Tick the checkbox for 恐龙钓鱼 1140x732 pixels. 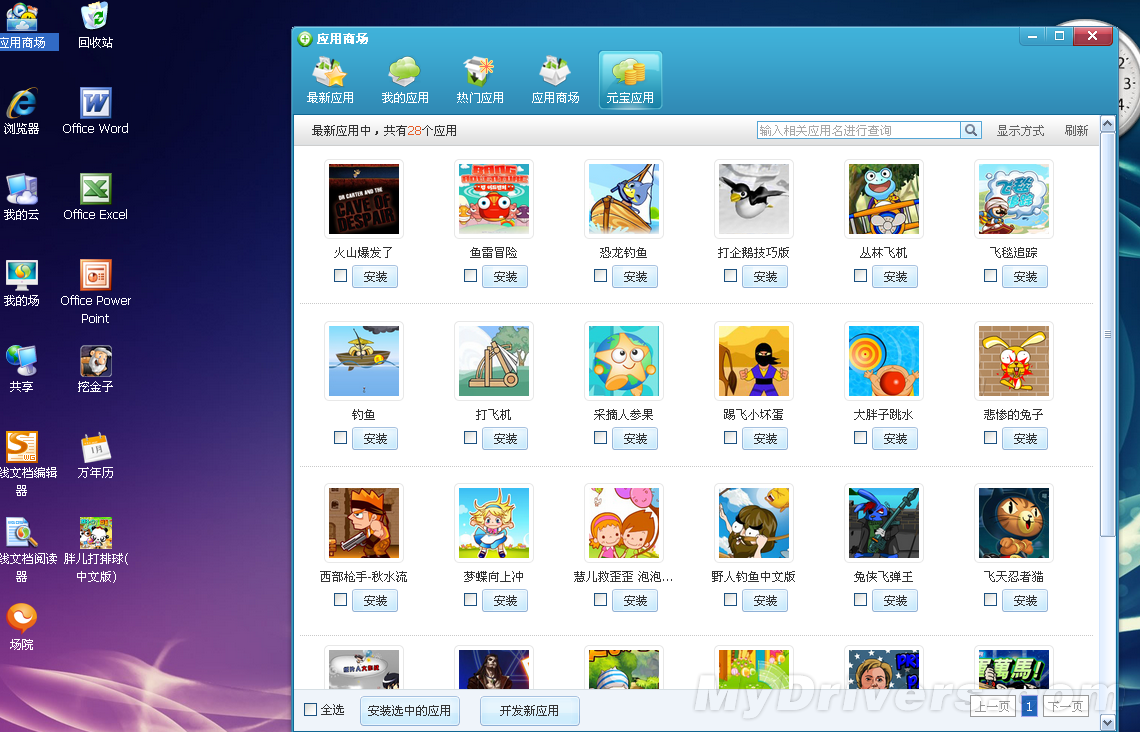601,275
